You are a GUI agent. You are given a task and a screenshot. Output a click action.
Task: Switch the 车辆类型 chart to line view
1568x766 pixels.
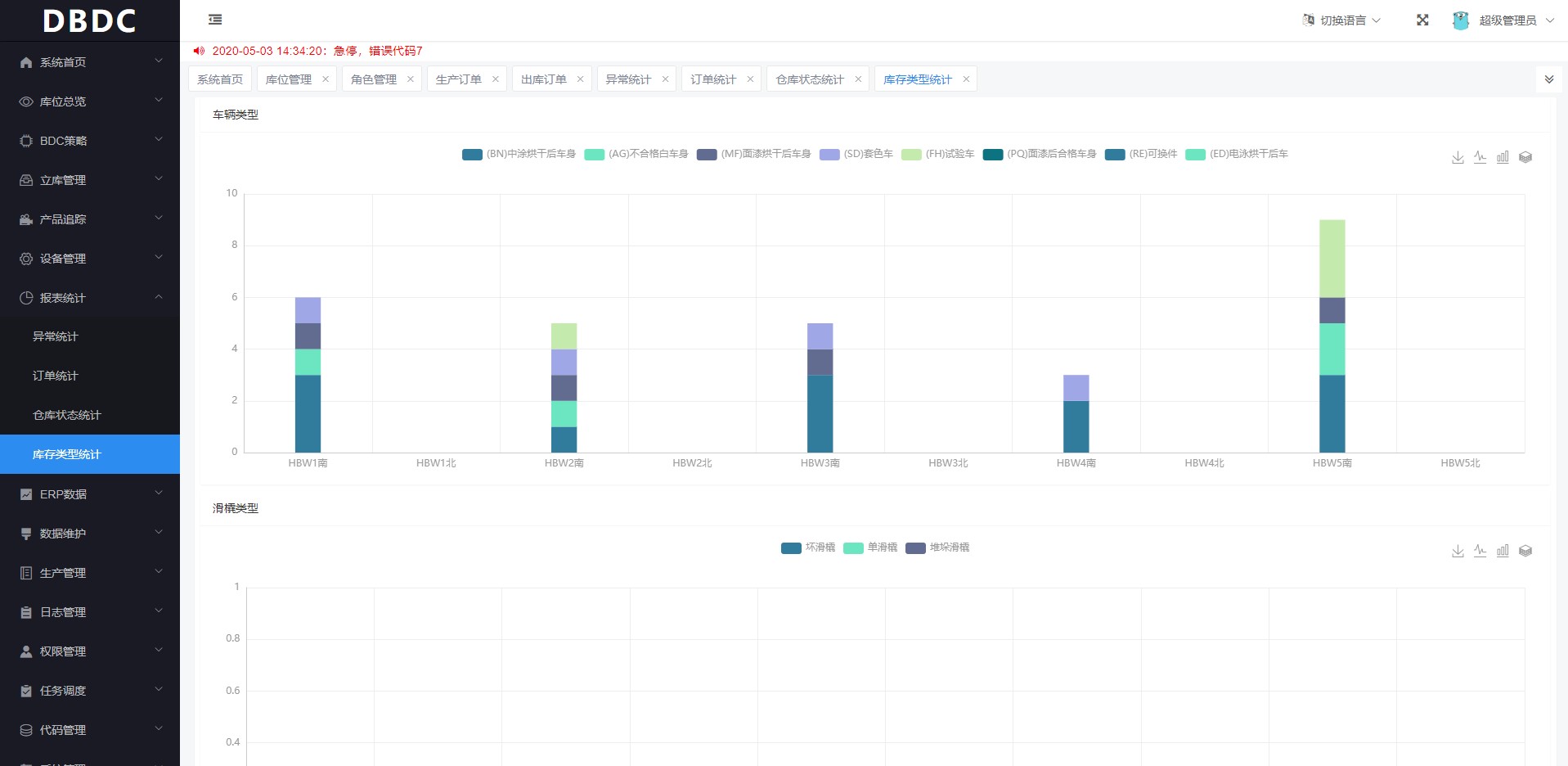pos(1480,157)
